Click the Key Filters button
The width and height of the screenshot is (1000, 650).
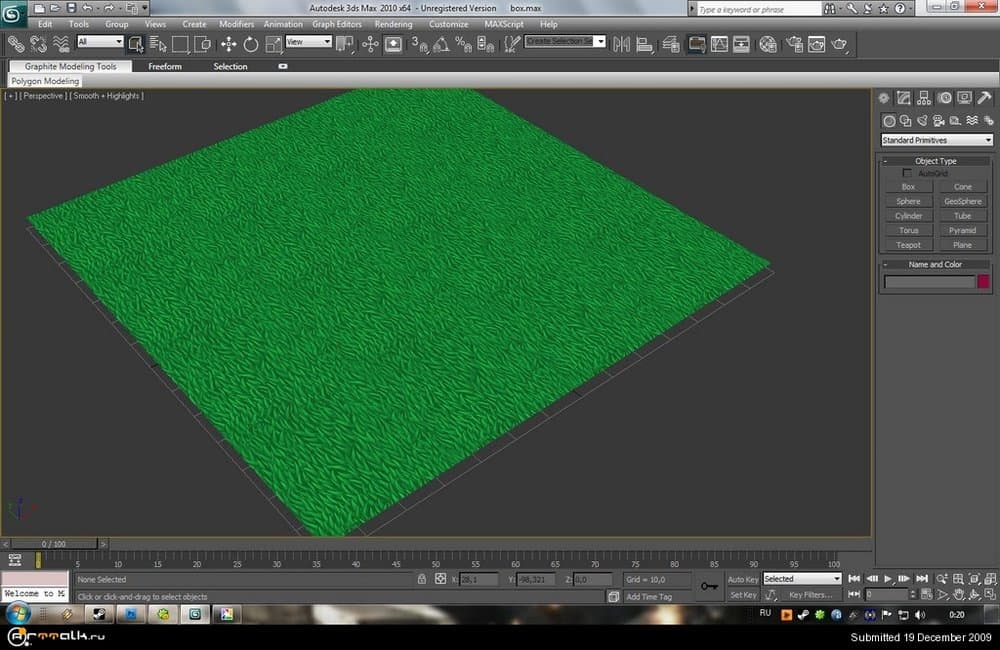tap(810, 595)
